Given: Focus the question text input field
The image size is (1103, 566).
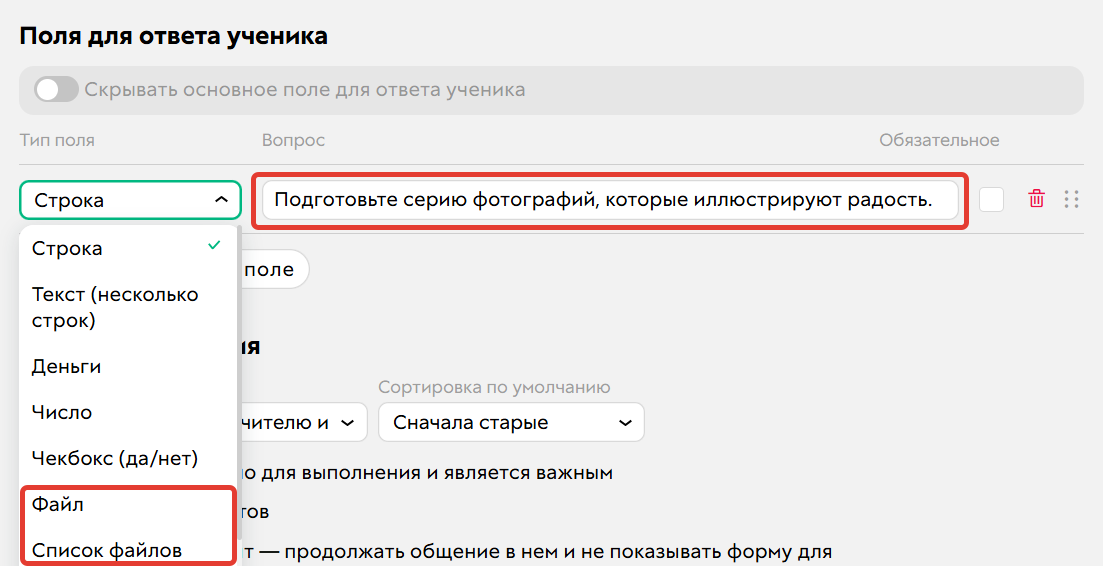Looking at the screenshot, I should (x=610, y=200).
